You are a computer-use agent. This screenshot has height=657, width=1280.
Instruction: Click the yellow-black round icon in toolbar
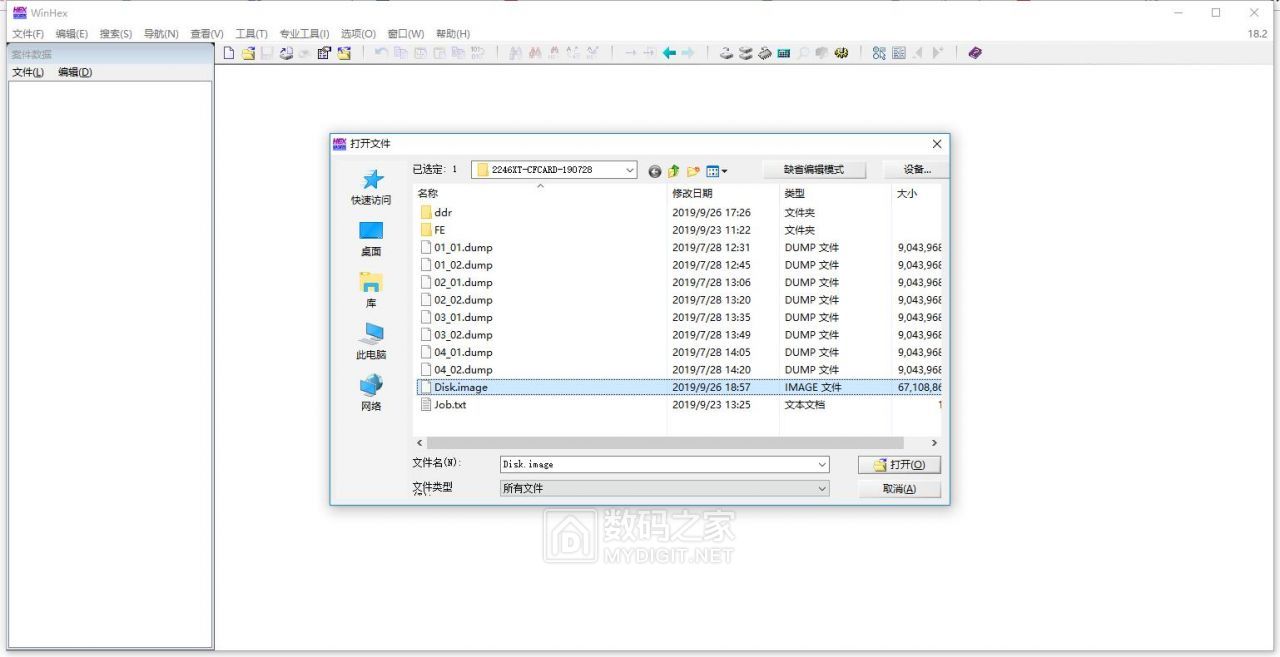pos(840,53)
